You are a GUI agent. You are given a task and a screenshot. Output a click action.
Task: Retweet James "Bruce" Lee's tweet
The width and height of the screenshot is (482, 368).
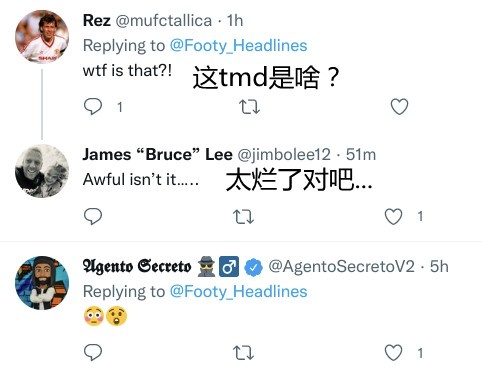coord(243,217)
